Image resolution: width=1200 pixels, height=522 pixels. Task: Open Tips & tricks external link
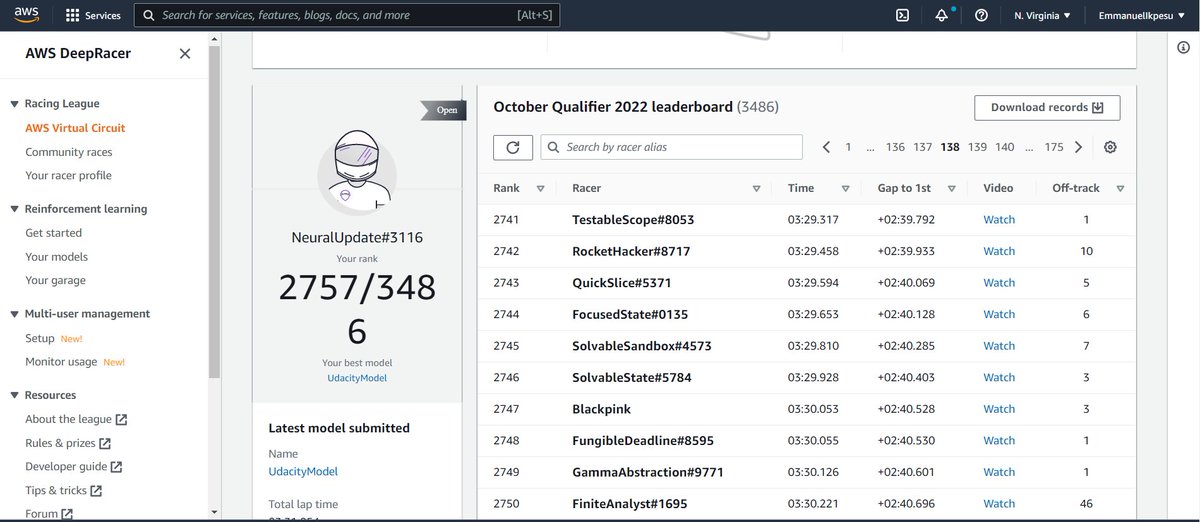click(x=64, y=491)
